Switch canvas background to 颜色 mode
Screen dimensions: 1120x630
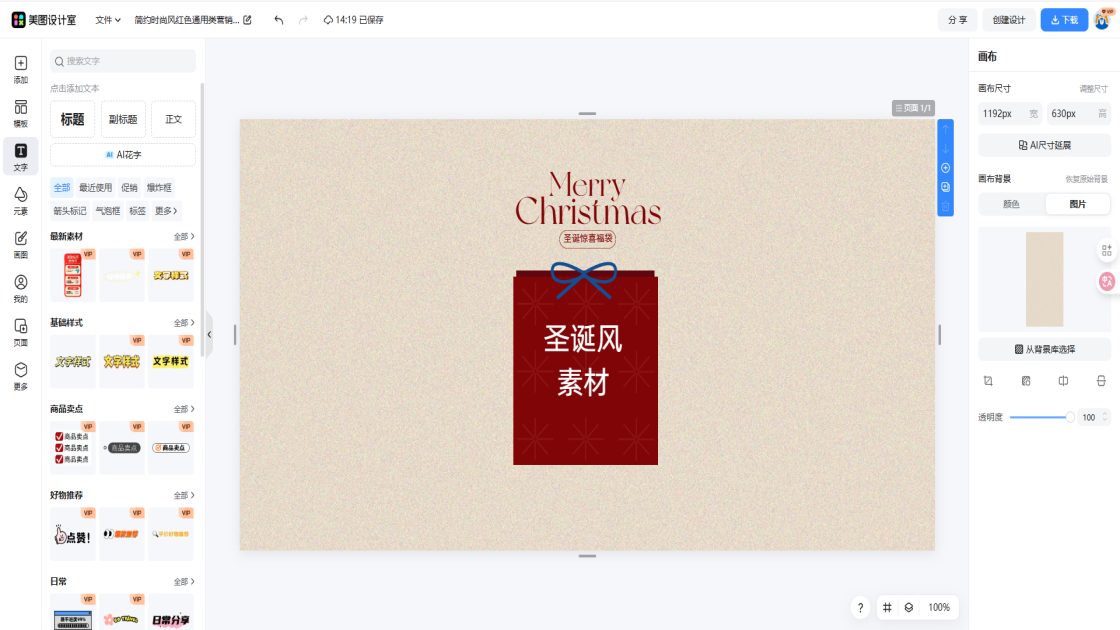click(x=1011, y=204)
